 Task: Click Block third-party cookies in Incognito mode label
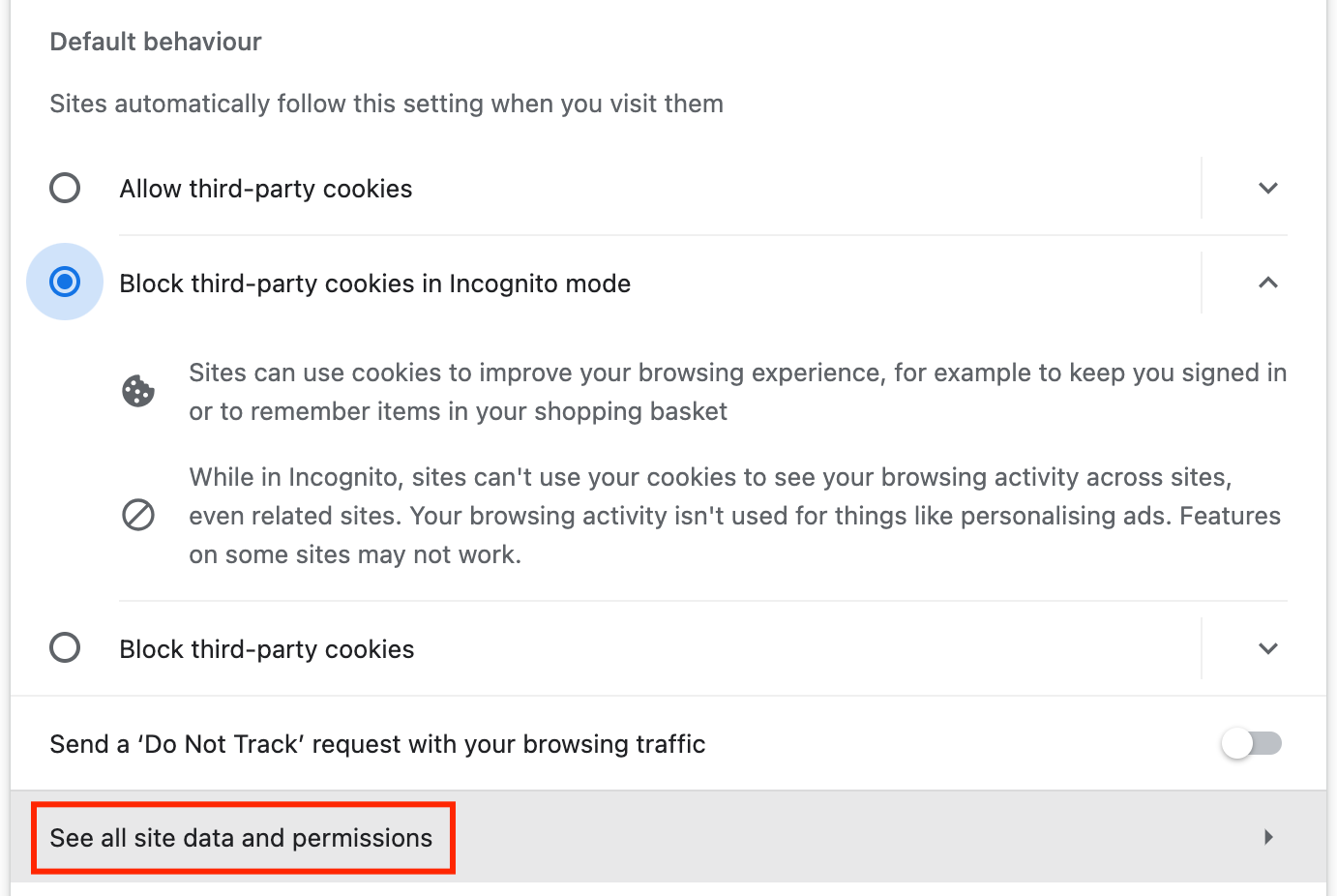click(x=375, y=284)
